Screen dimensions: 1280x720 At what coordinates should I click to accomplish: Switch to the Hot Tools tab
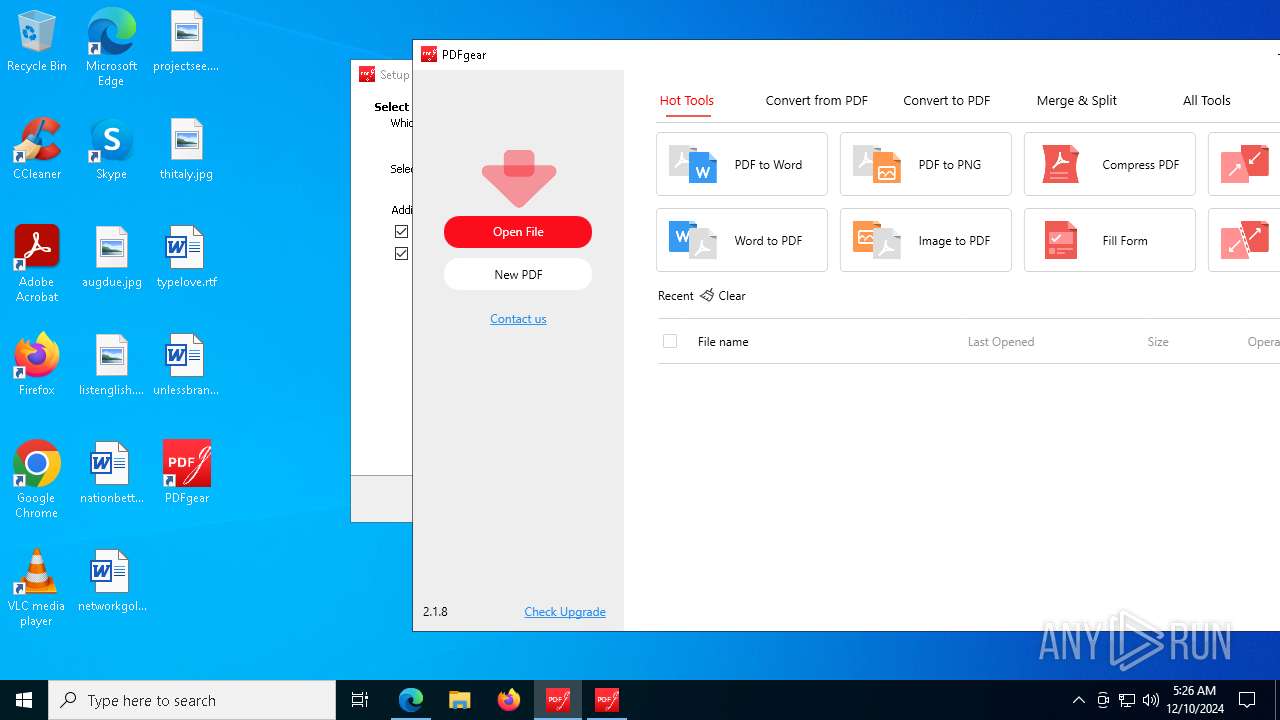point(686,100)
